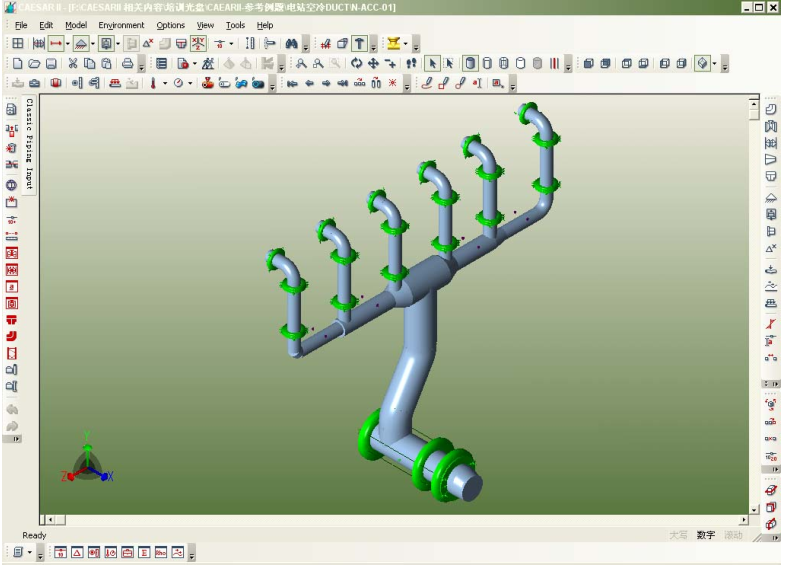Click the New file icon
785x566 pixels.
[x=17, y=64]
